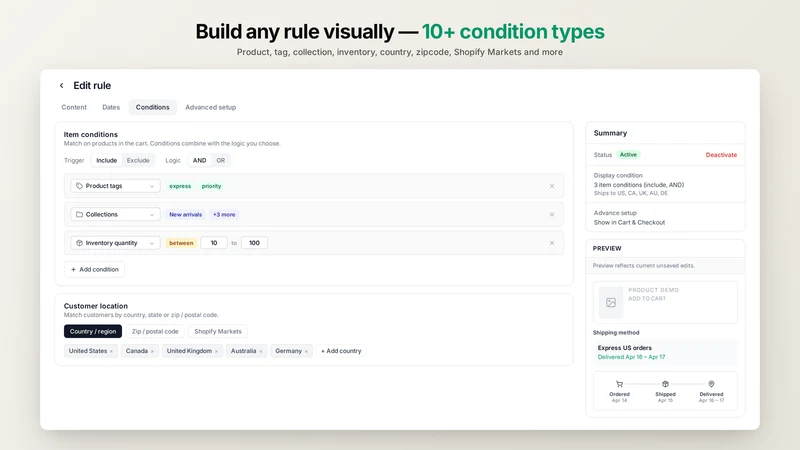The image size is (800, 450).
Task: Switch logic to OR
Action: coord(220,160)
